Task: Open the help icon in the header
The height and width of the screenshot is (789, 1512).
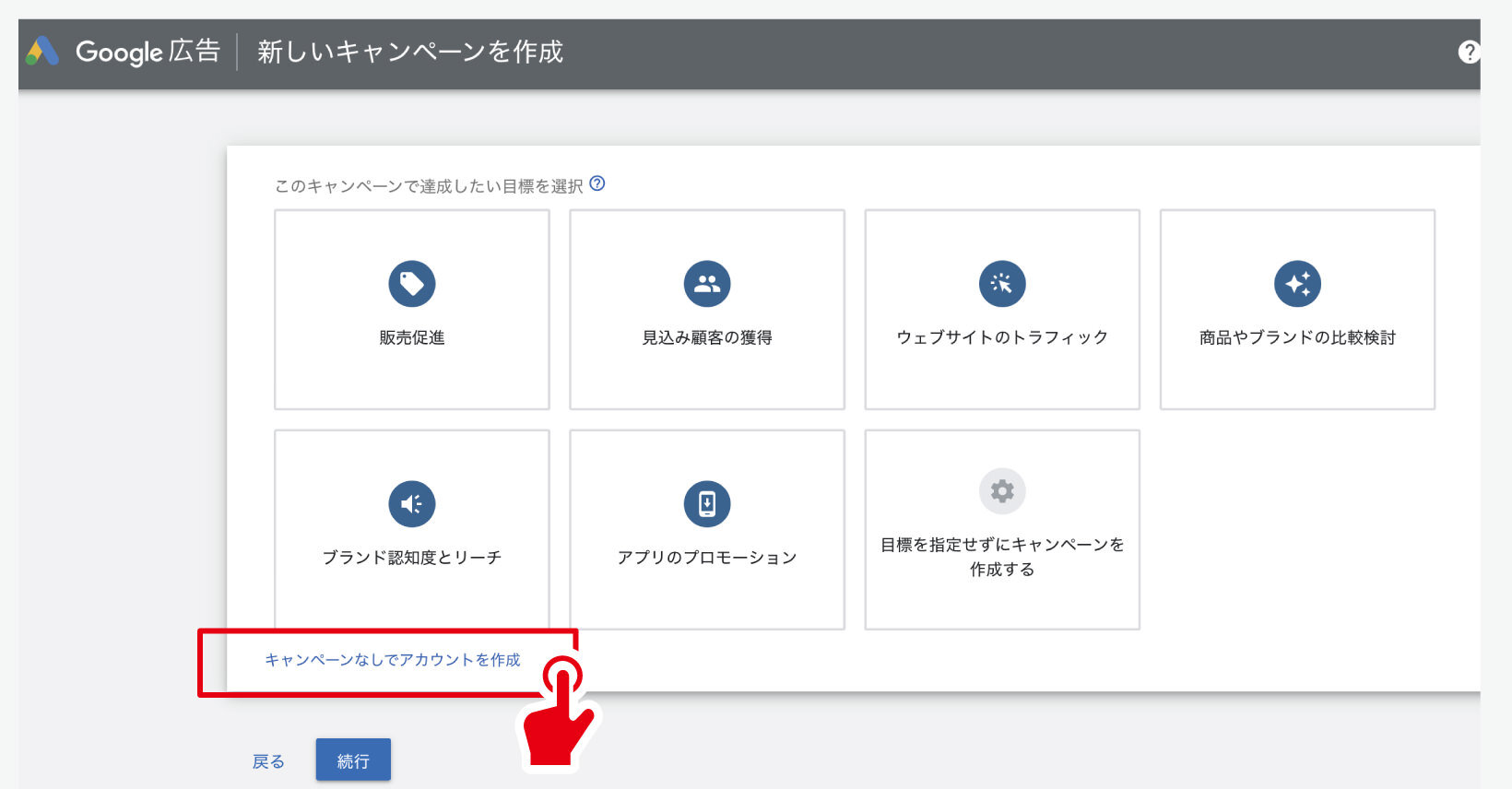Action: pyautogui.click(x=1468, y=52)
